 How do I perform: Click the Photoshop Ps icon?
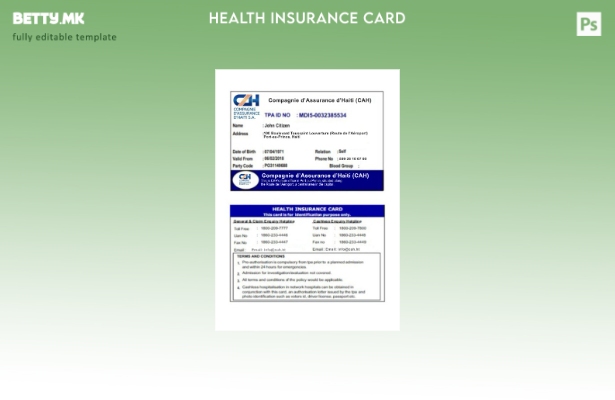click(589, 24)
